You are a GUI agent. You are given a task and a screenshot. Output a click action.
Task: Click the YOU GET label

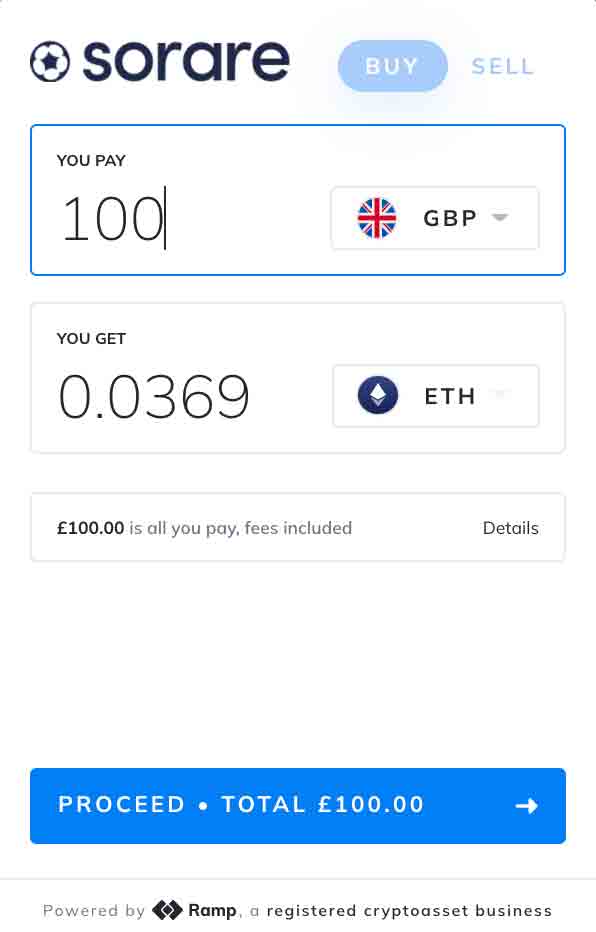coord(91,339)
